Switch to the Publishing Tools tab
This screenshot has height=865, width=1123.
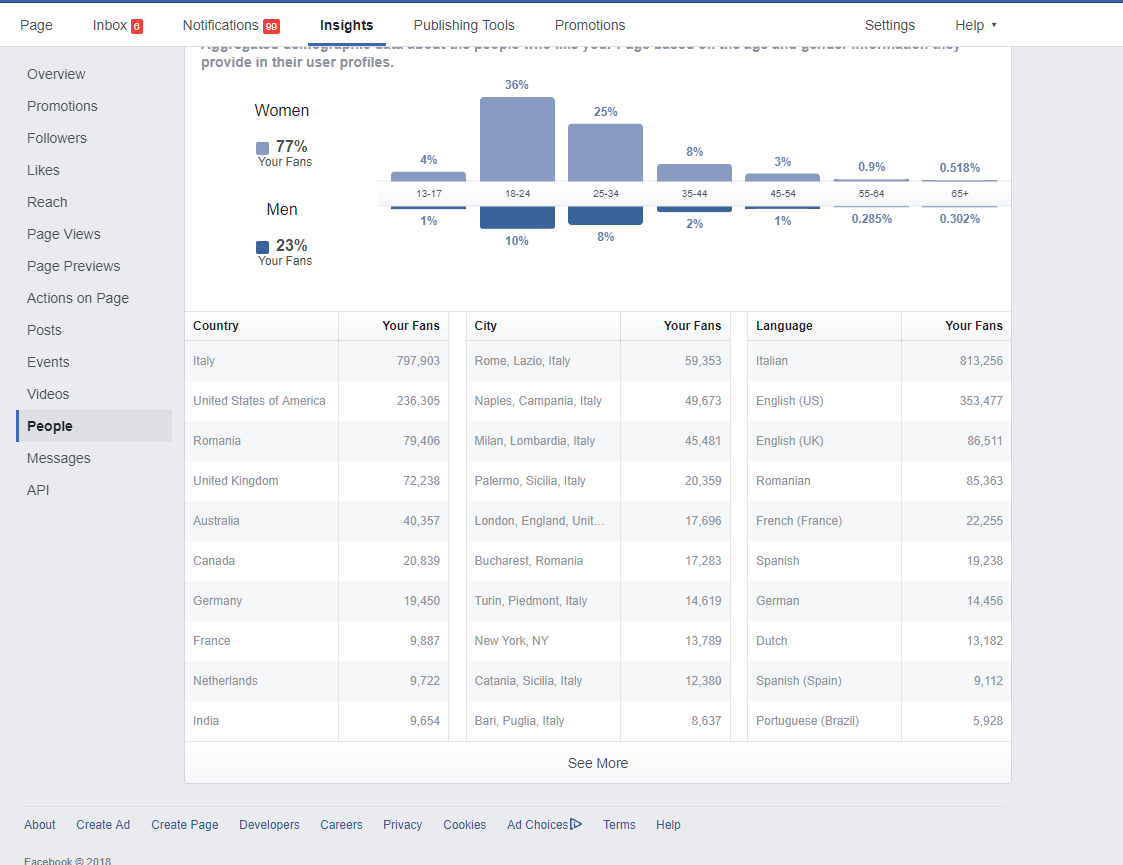[x=464, y=25]
